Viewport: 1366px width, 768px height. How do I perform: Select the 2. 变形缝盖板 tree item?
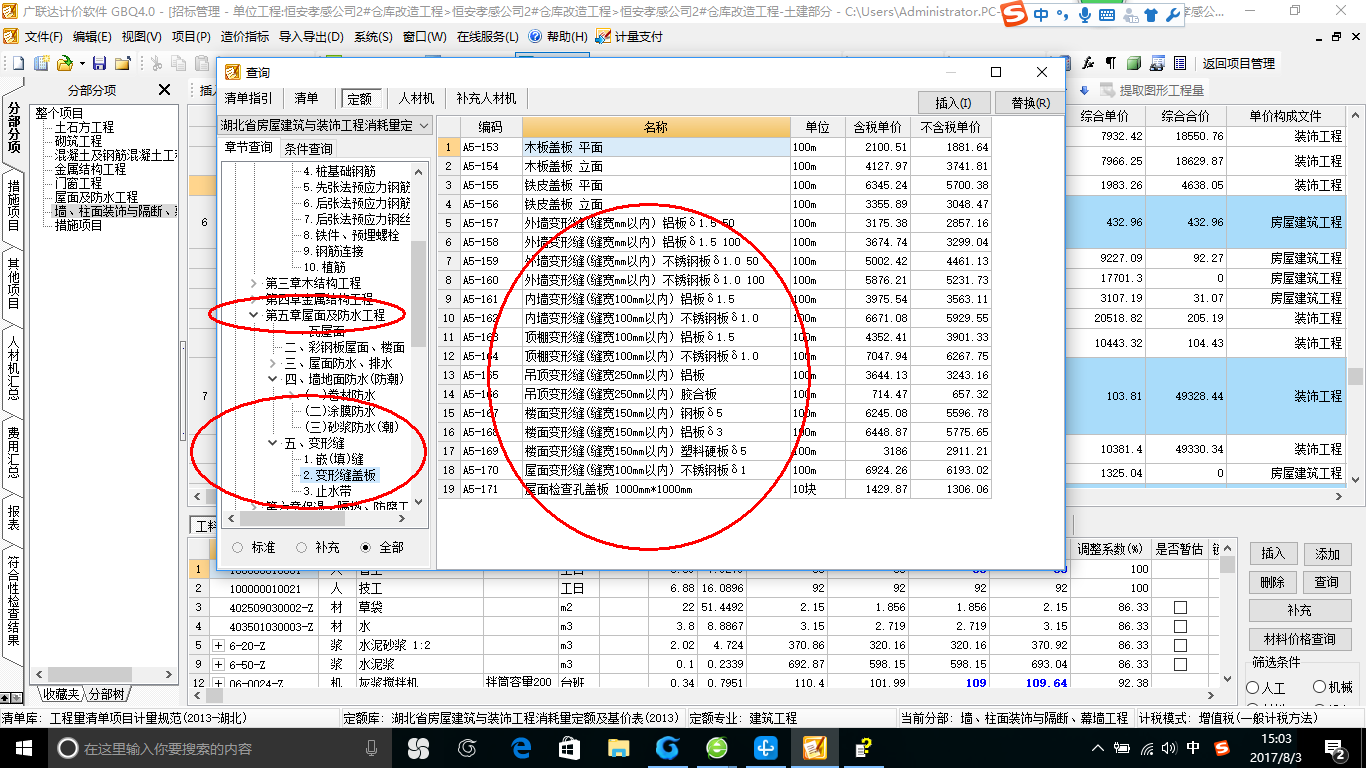(339, 475)
